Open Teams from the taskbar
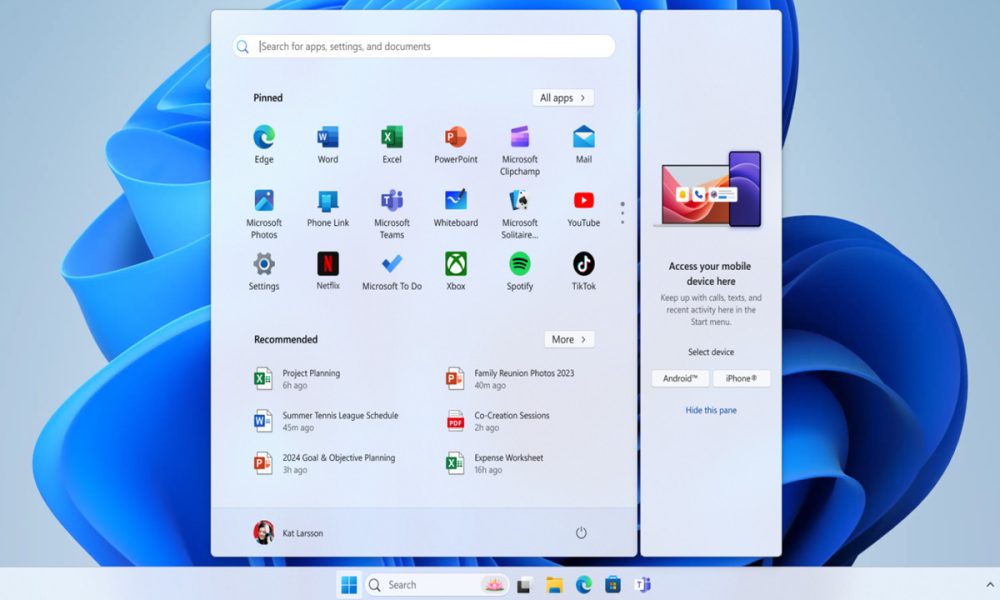The width and height of the screenshot is (1000, 600). coord(642,585)
